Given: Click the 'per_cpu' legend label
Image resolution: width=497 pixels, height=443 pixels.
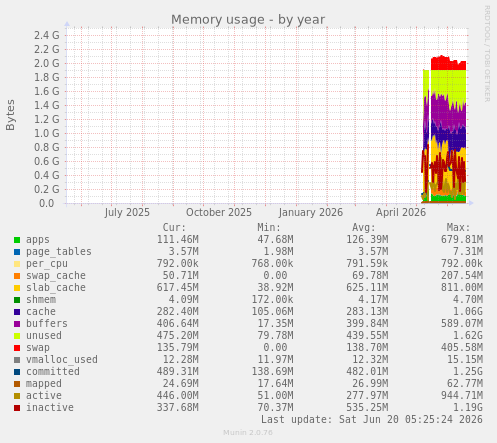Looking at the screenshot, I should [47, 264].
